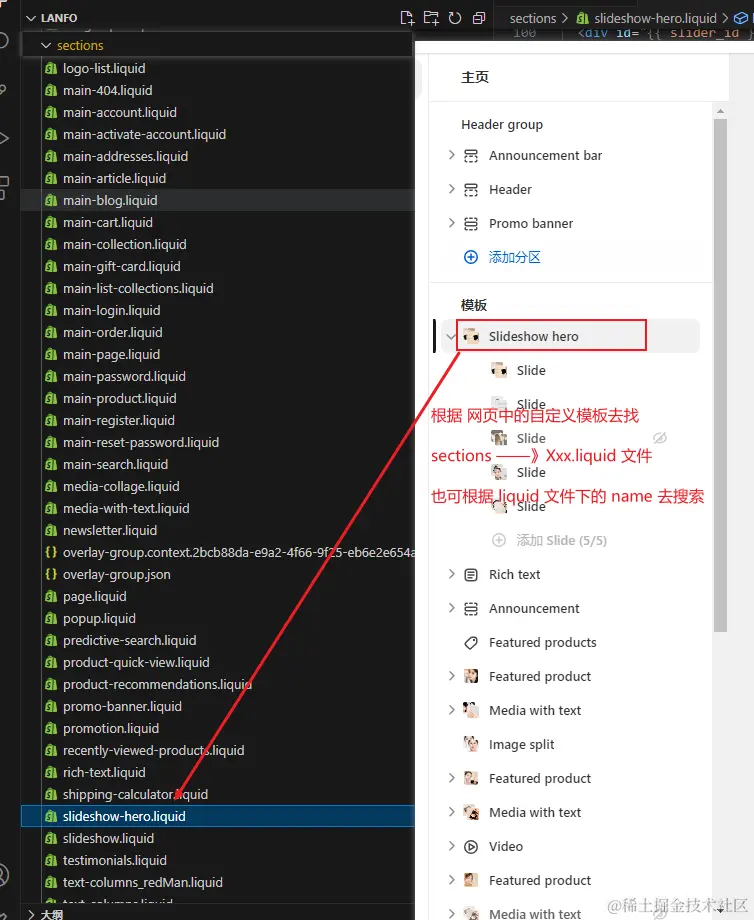
Task: Expand Header section in Header group
Action: [x=451, y=189]
